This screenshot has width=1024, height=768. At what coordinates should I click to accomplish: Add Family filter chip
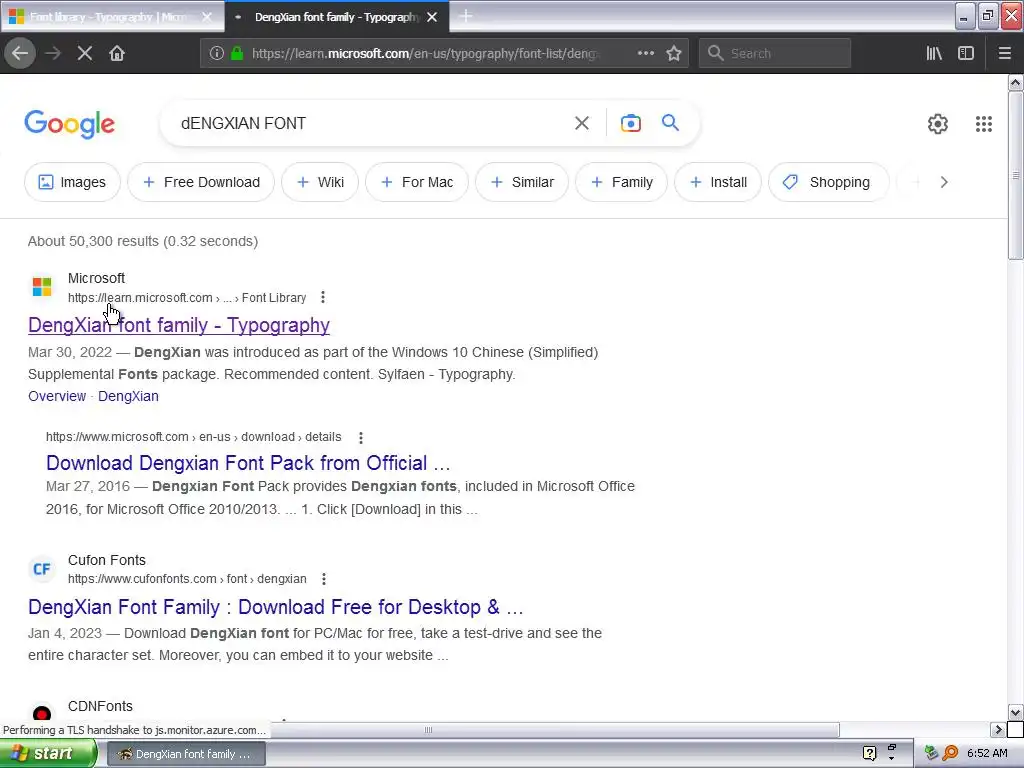[x=621, y=182]
